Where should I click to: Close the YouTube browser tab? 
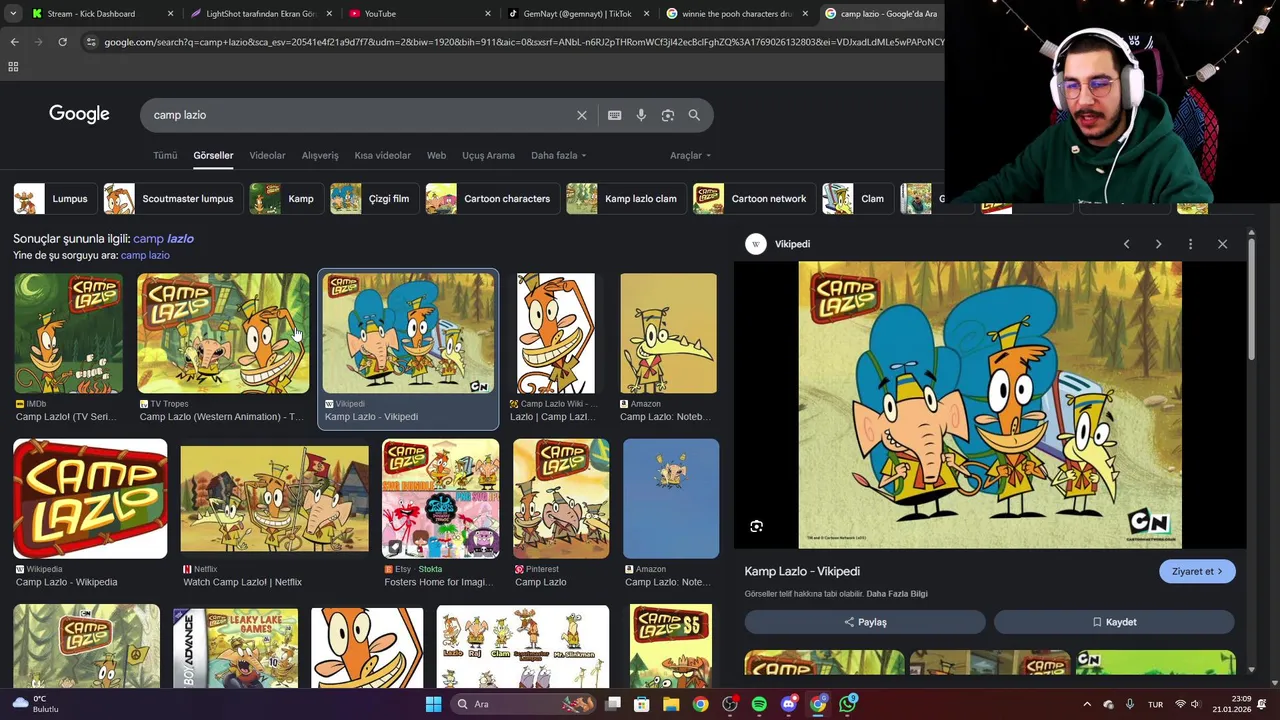(x=488, y=14)
